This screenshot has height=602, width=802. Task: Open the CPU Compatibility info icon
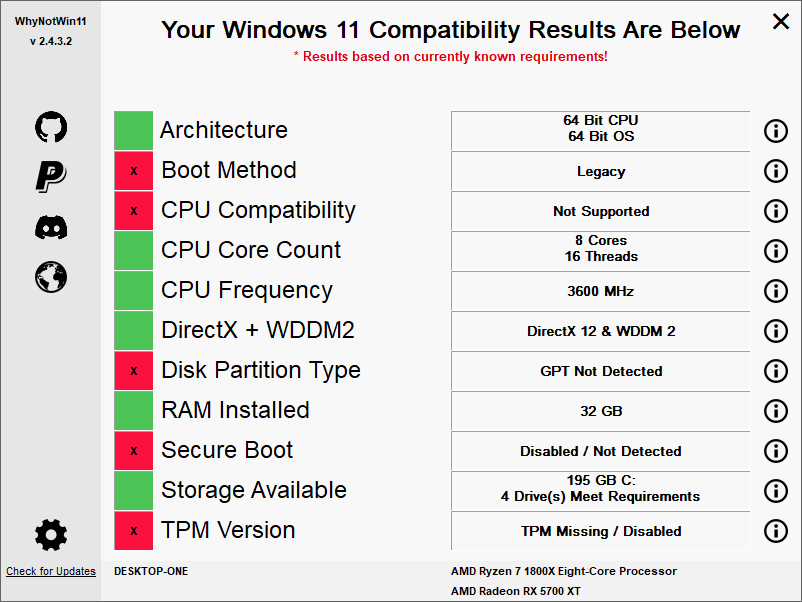[x=775, y=211]
